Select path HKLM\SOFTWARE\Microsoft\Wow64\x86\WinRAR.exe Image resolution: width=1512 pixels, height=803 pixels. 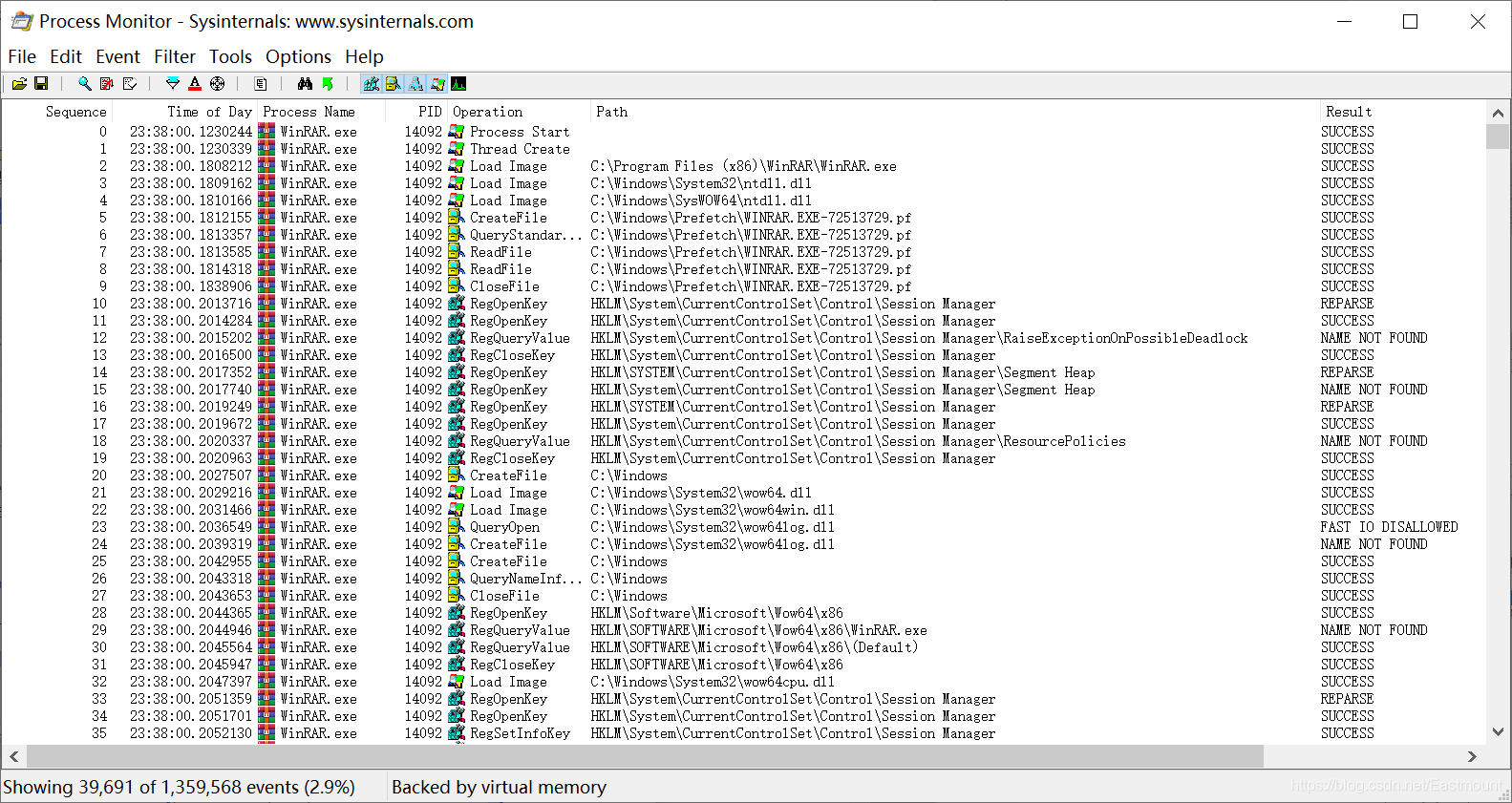[x=759, y=630]
